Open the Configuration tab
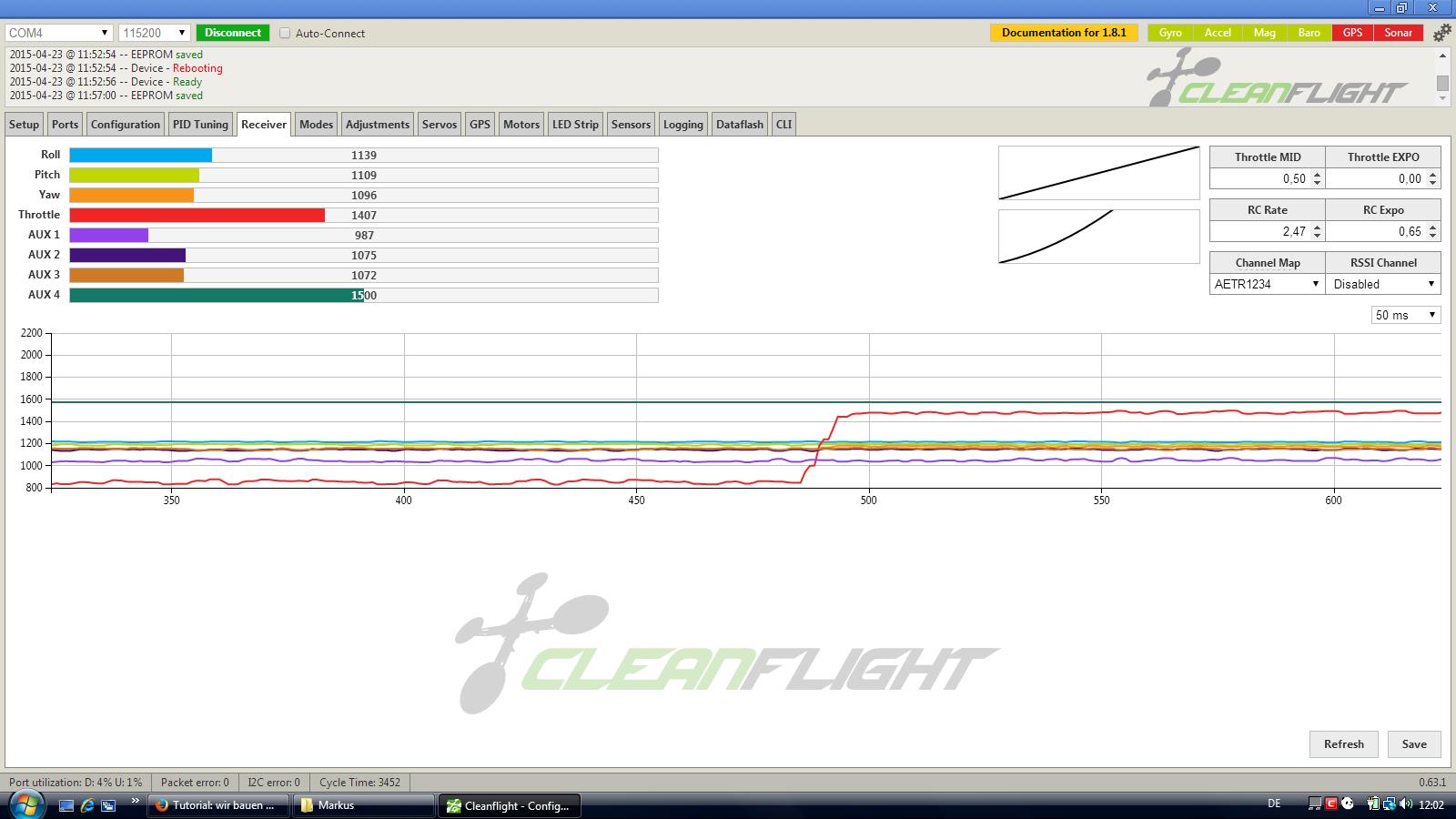This screenshot has width=1456, height=819. coord(126,125)
